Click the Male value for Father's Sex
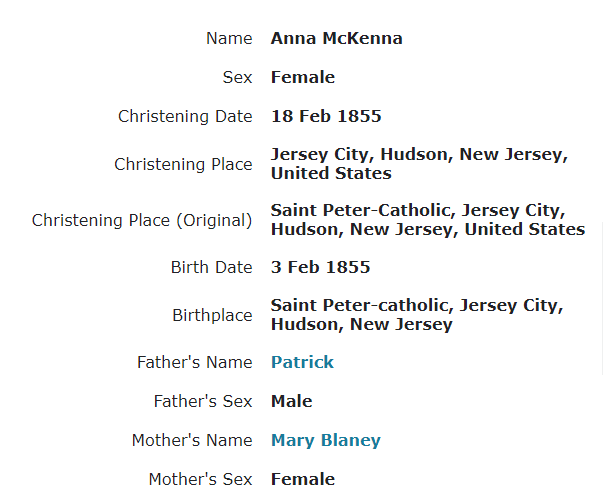603x501 pixels. (291, 401)
